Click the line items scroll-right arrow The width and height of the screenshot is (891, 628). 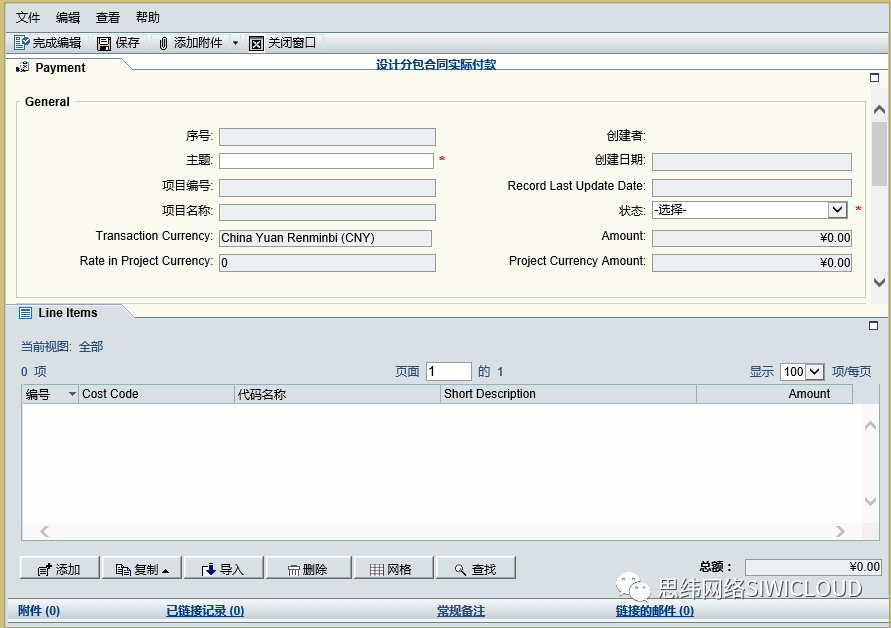pos(840,531)
